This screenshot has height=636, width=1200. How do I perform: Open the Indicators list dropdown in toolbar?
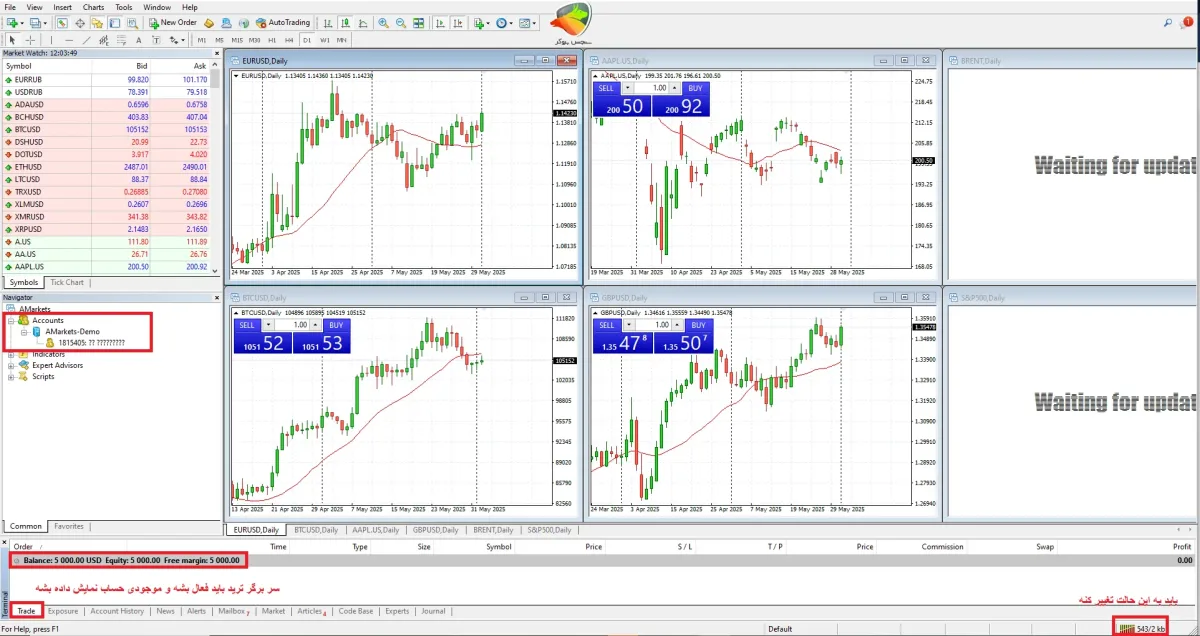tap(482, 22)
